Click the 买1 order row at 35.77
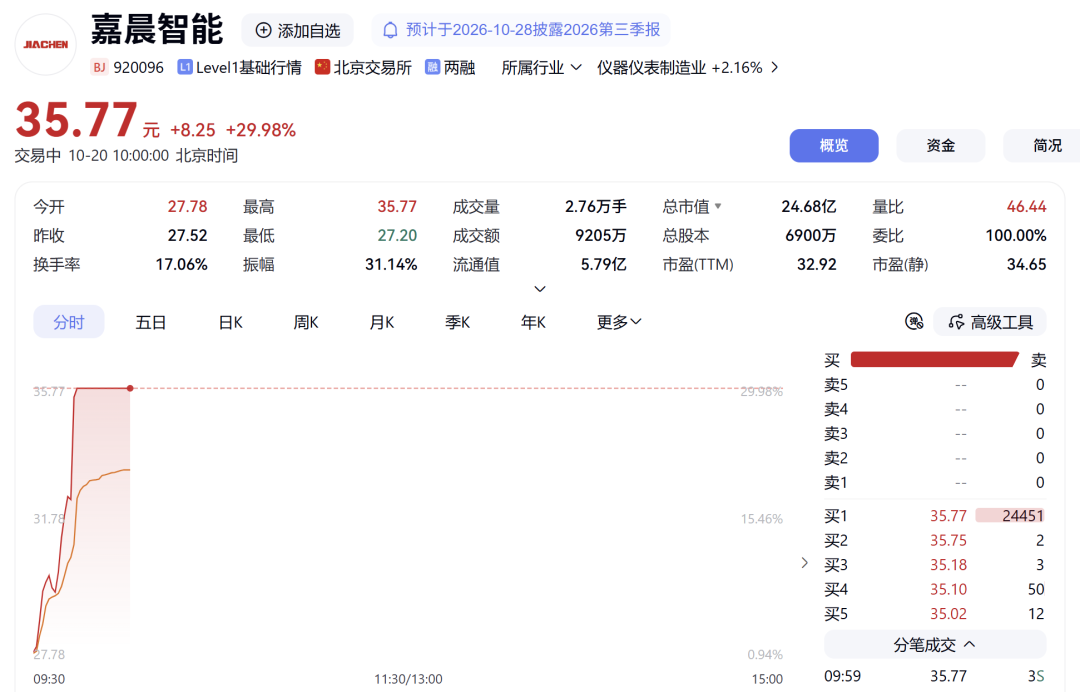This screenshot has width=1080, height=692. pos(935,516)
